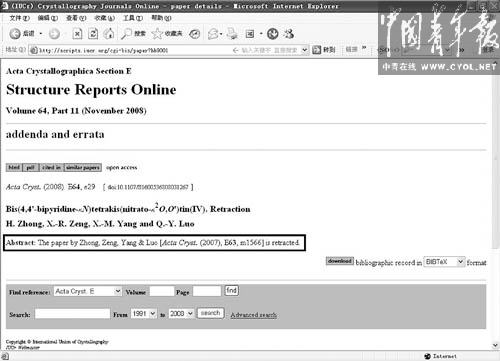Open the Mail envelope toolbar icon
Viewport: 500px width, 361px height.
click(x=213, y=34)
